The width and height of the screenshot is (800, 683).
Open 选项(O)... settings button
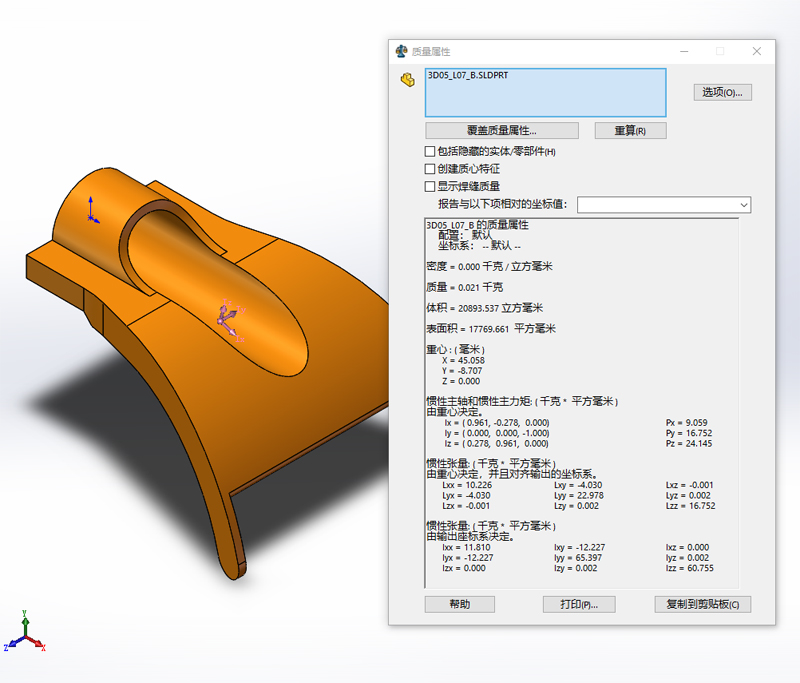click(x=722, y=92)
